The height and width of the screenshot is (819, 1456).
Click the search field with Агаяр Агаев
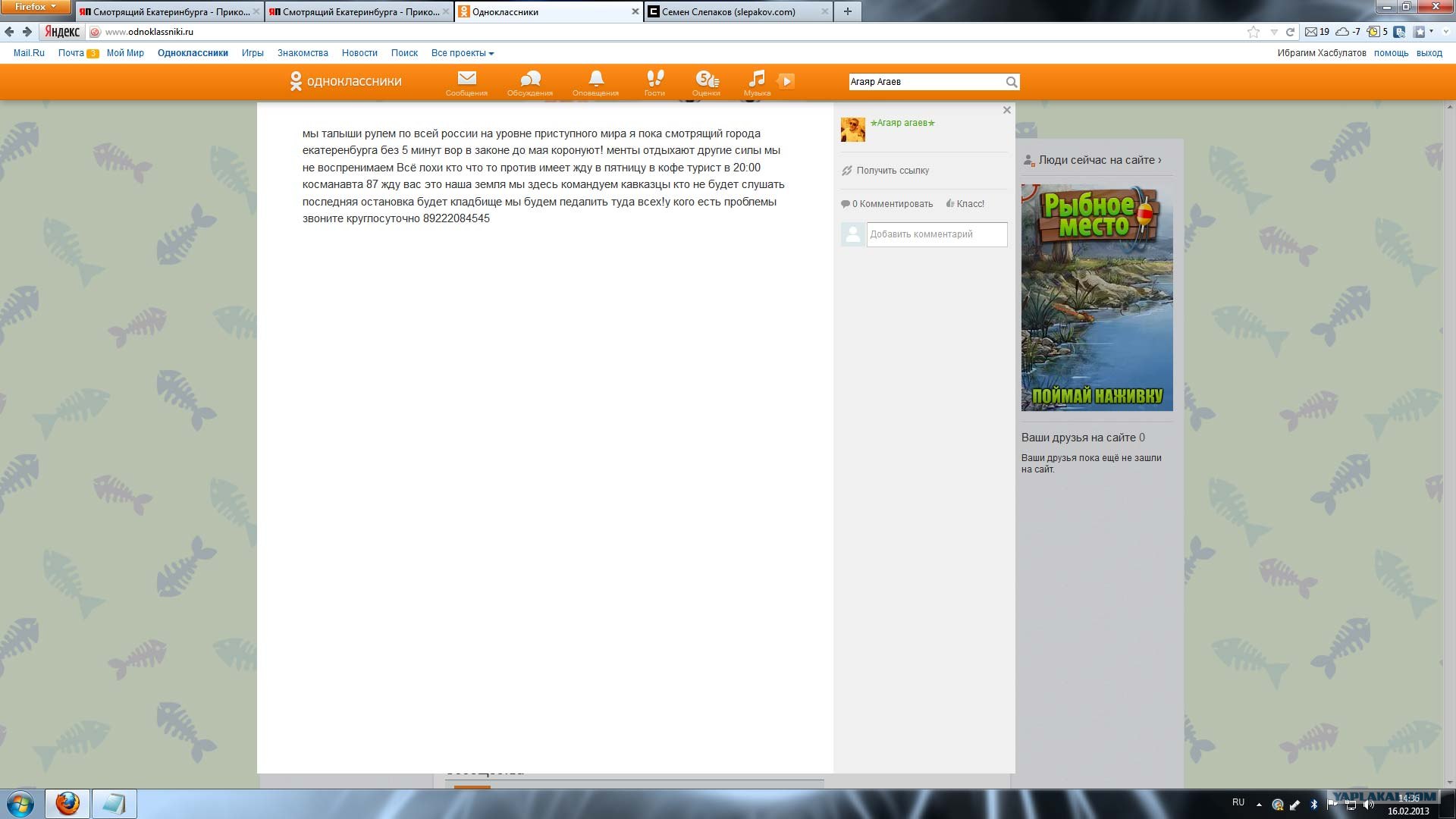click(x=926, y=82)
